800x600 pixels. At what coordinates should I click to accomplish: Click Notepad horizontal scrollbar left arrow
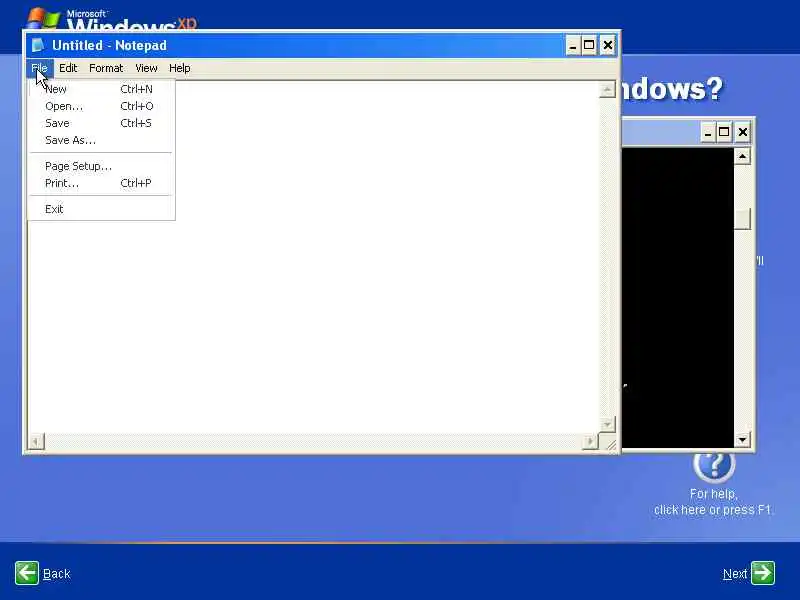[x=36, y=441]
